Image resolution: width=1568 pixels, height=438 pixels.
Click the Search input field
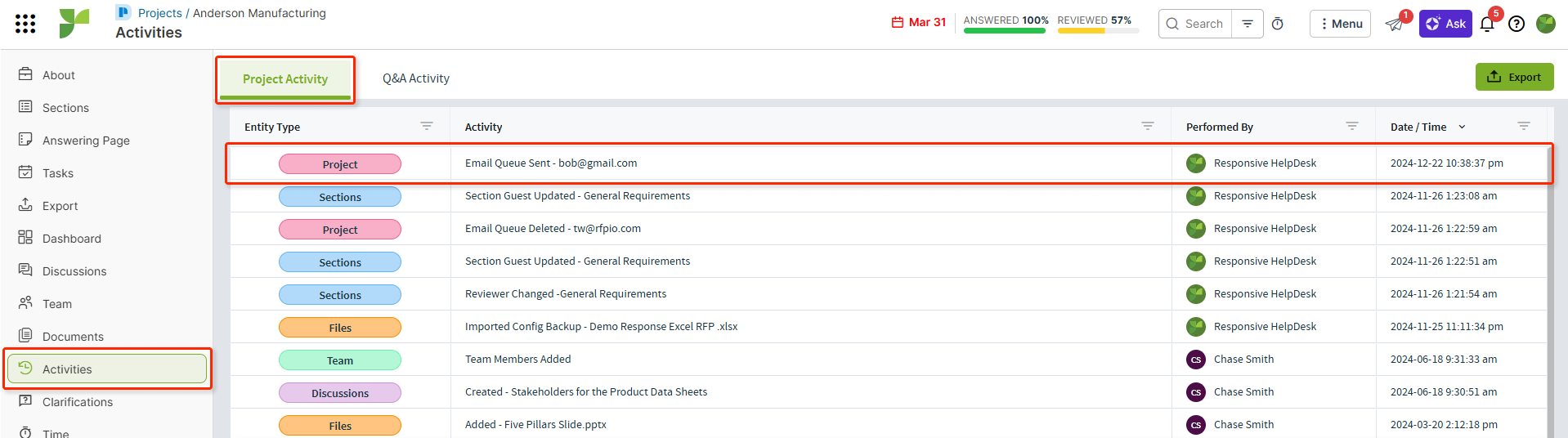[1195, 24]
